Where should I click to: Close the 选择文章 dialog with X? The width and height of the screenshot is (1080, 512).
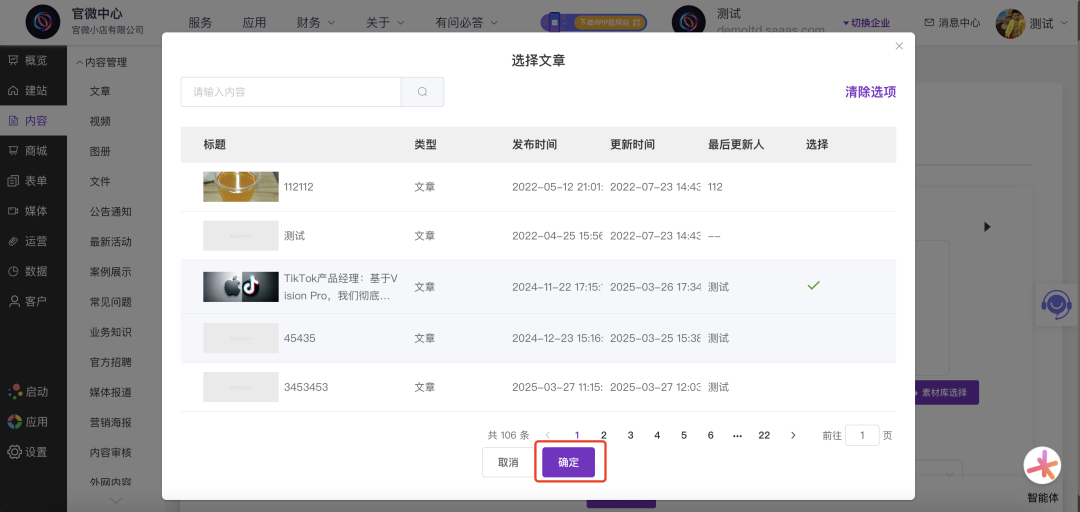[x=898, y=46]
